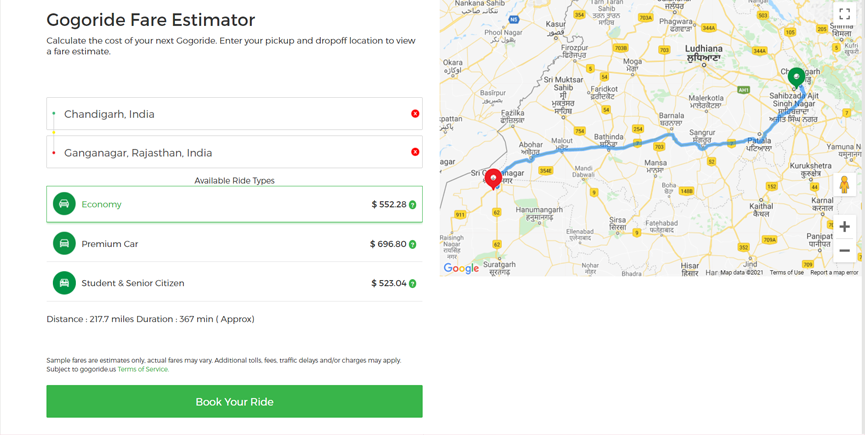Show Economy fare info tooltip icon
The height and width of the screenshot is (435, 865).
[x=413, y=205]
